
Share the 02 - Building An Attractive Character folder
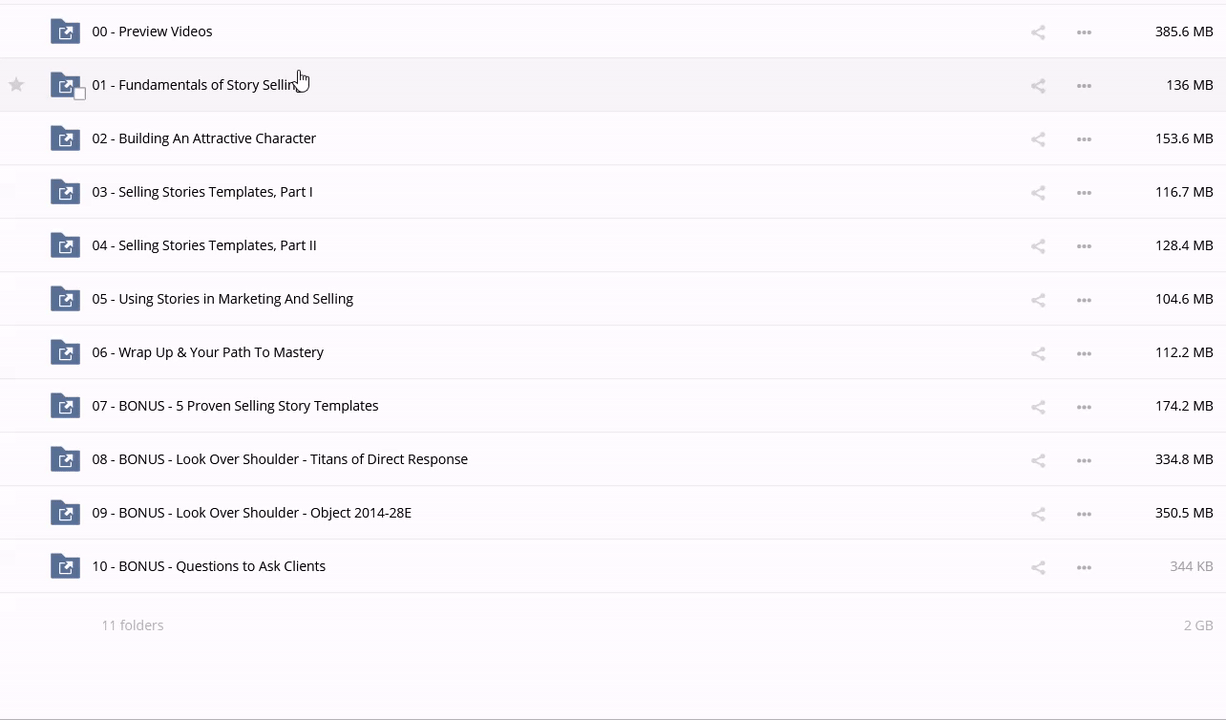click(1038, 139)
